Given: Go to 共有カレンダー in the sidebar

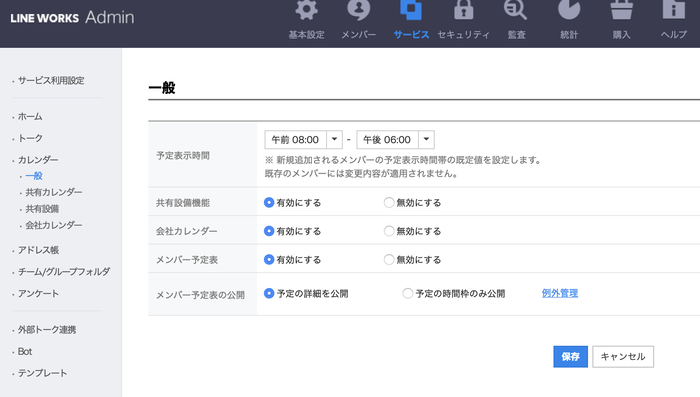Looking at the screenshot, I should click(x=54, y=192).
